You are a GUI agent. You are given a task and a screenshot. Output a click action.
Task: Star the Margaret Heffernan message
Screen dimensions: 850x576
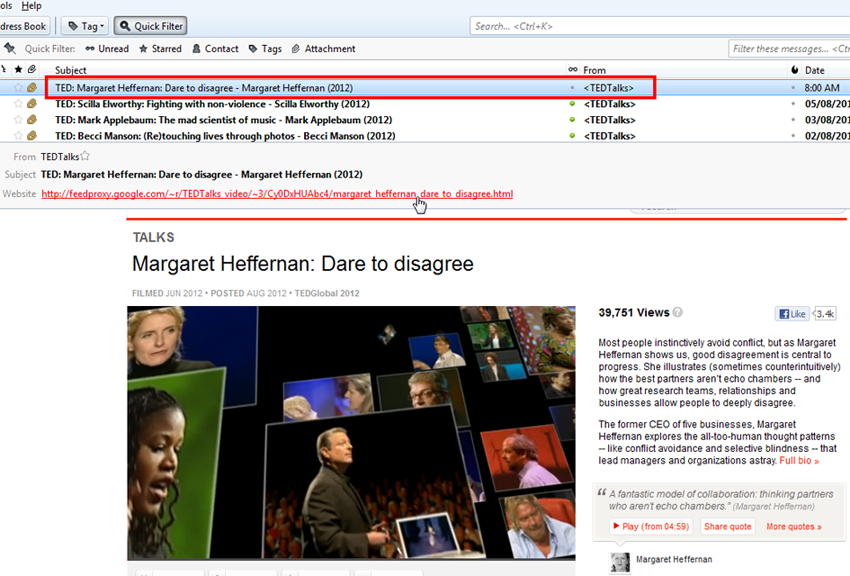click(x=18, y=88)
